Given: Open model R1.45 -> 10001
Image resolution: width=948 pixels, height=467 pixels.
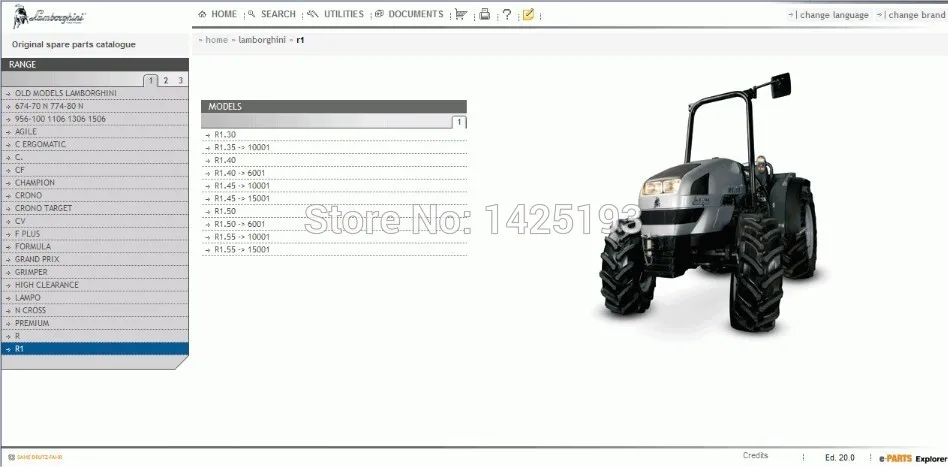Looking at the screenshot, I should pos(334,186).
